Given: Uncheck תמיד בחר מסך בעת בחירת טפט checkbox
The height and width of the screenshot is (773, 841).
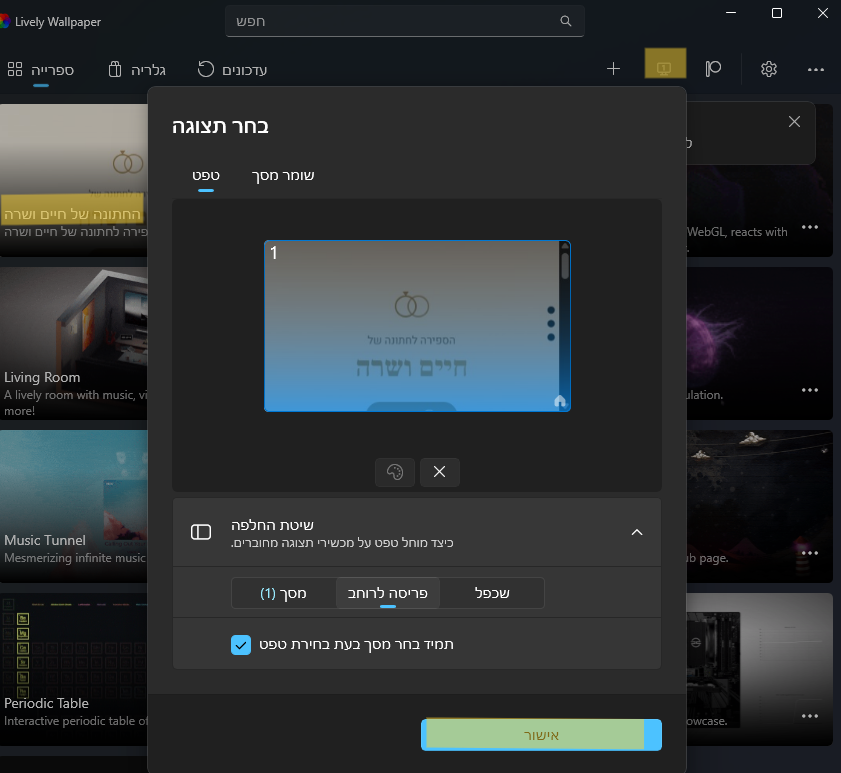Looking at the screenshot, I should click(241, 644).
